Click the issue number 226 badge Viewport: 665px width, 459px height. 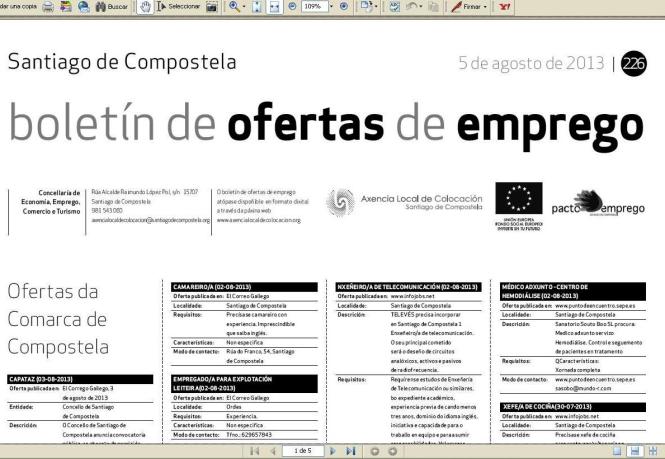coord(634,64)
